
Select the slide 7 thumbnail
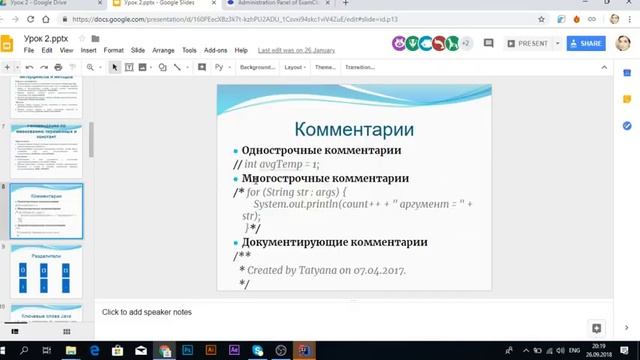pos(46,151)
